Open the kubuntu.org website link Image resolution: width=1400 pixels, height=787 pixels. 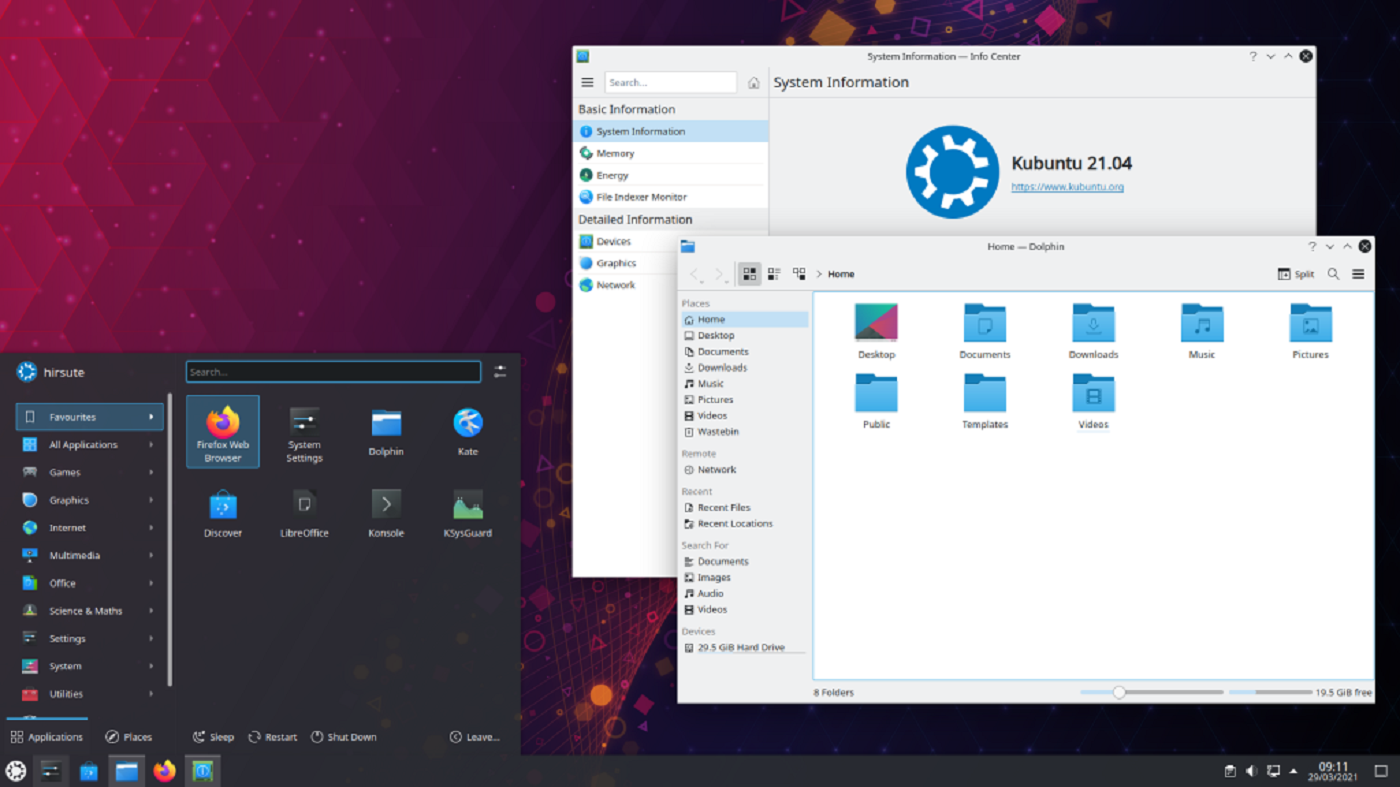(x=1068, y=186)
